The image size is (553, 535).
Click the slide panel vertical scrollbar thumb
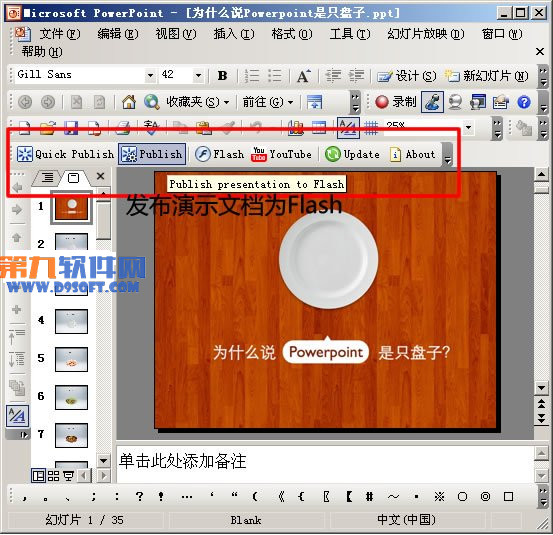click(x=104, y=219)
